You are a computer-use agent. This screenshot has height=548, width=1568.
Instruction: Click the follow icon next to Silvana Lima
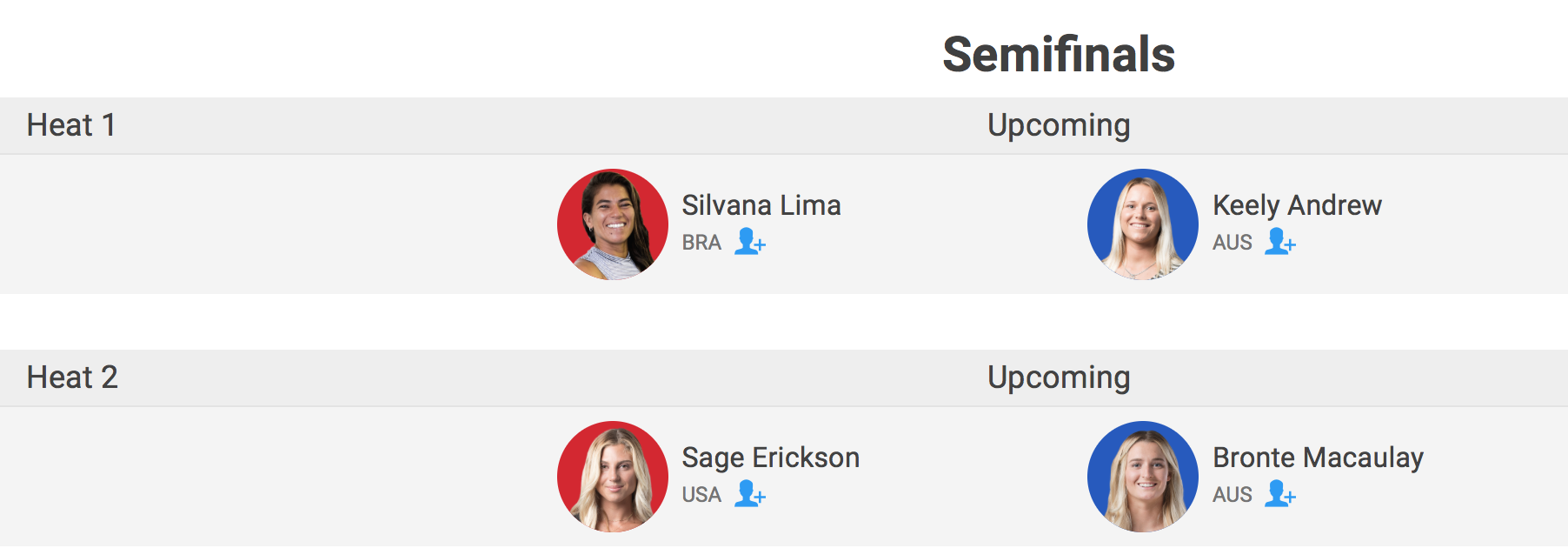749,241
